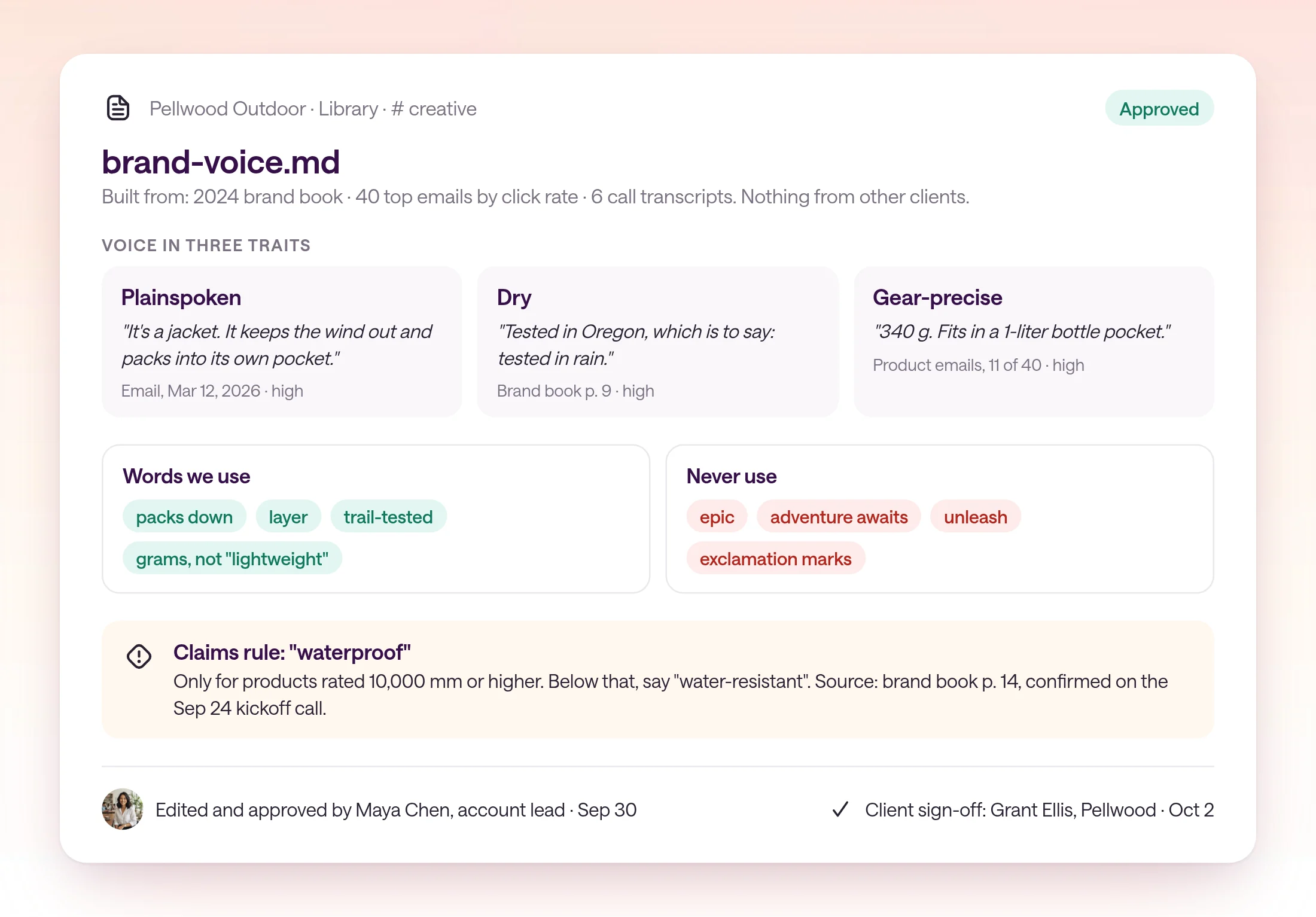Click the 'Built from: 2024 brand book' line
This screenshot has width=1316, height=917.
pyautogui.click(x=535, y=196)
